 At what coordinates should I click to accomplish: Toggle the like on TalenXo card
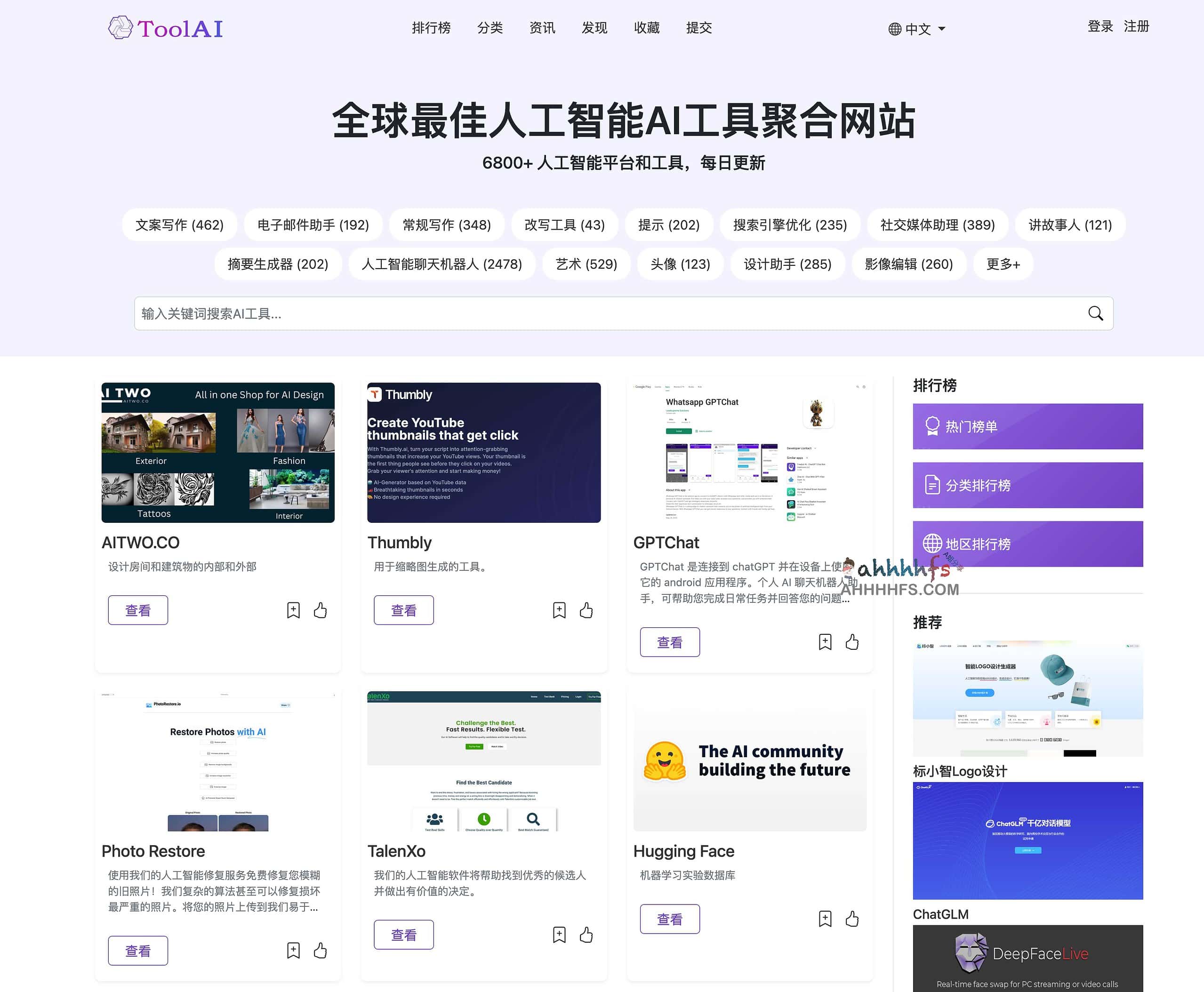point(586,935)
